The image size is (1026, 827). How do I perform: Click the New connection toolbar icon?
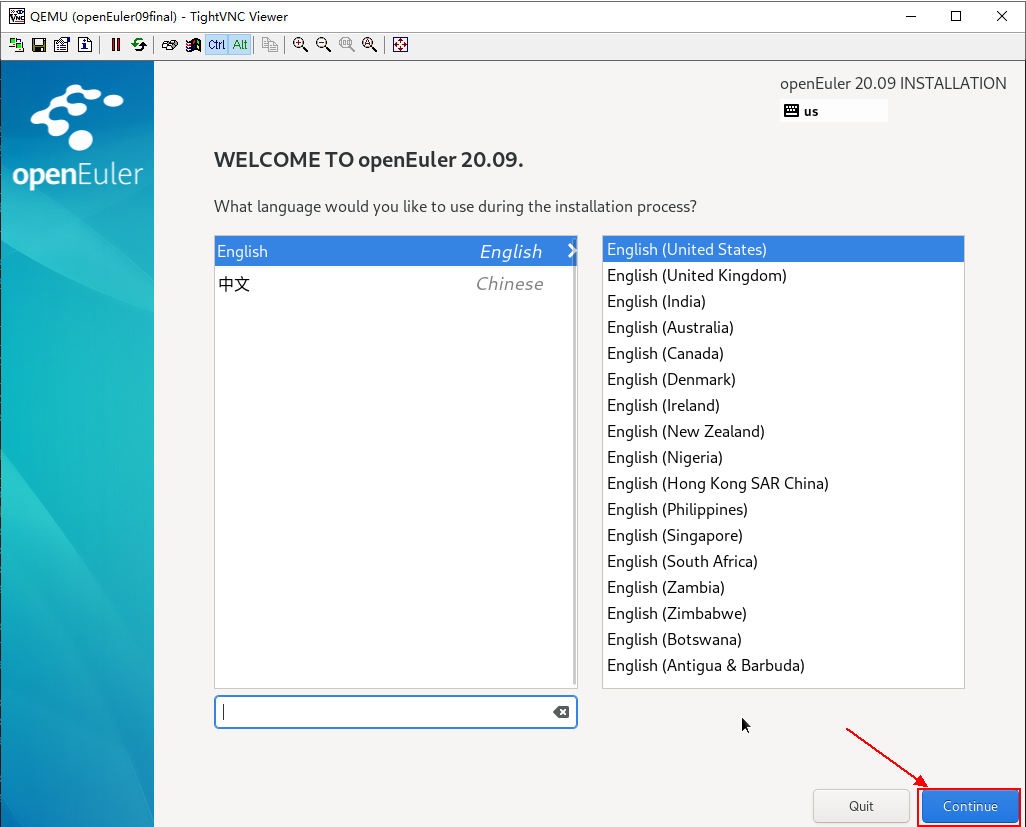(16, 45)
